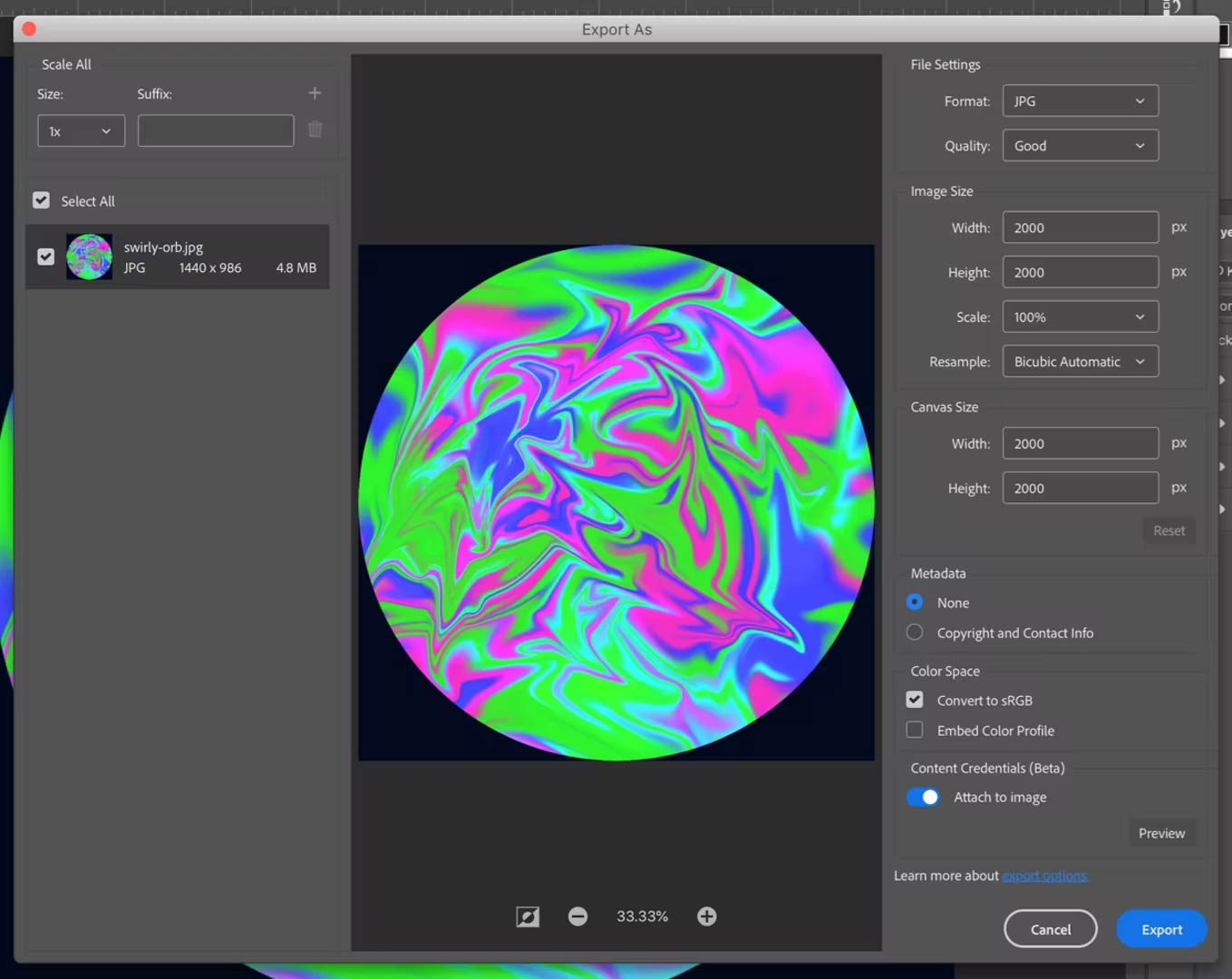This screenshot has height=979, width=1232.
Task: Cancel the export dialog
Action: pos(1050,928)
